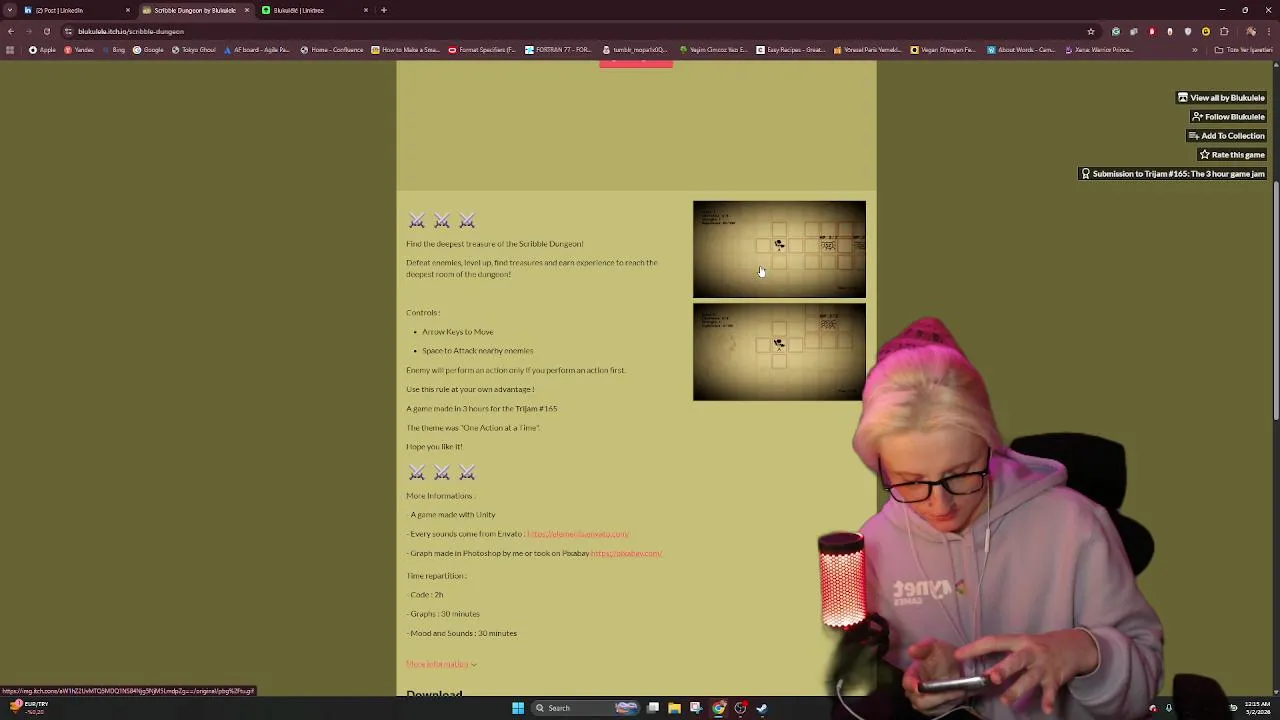Open the taskbar clock and date
1280x720 pixels.
pyautogui.click(x=1257, y=708)
